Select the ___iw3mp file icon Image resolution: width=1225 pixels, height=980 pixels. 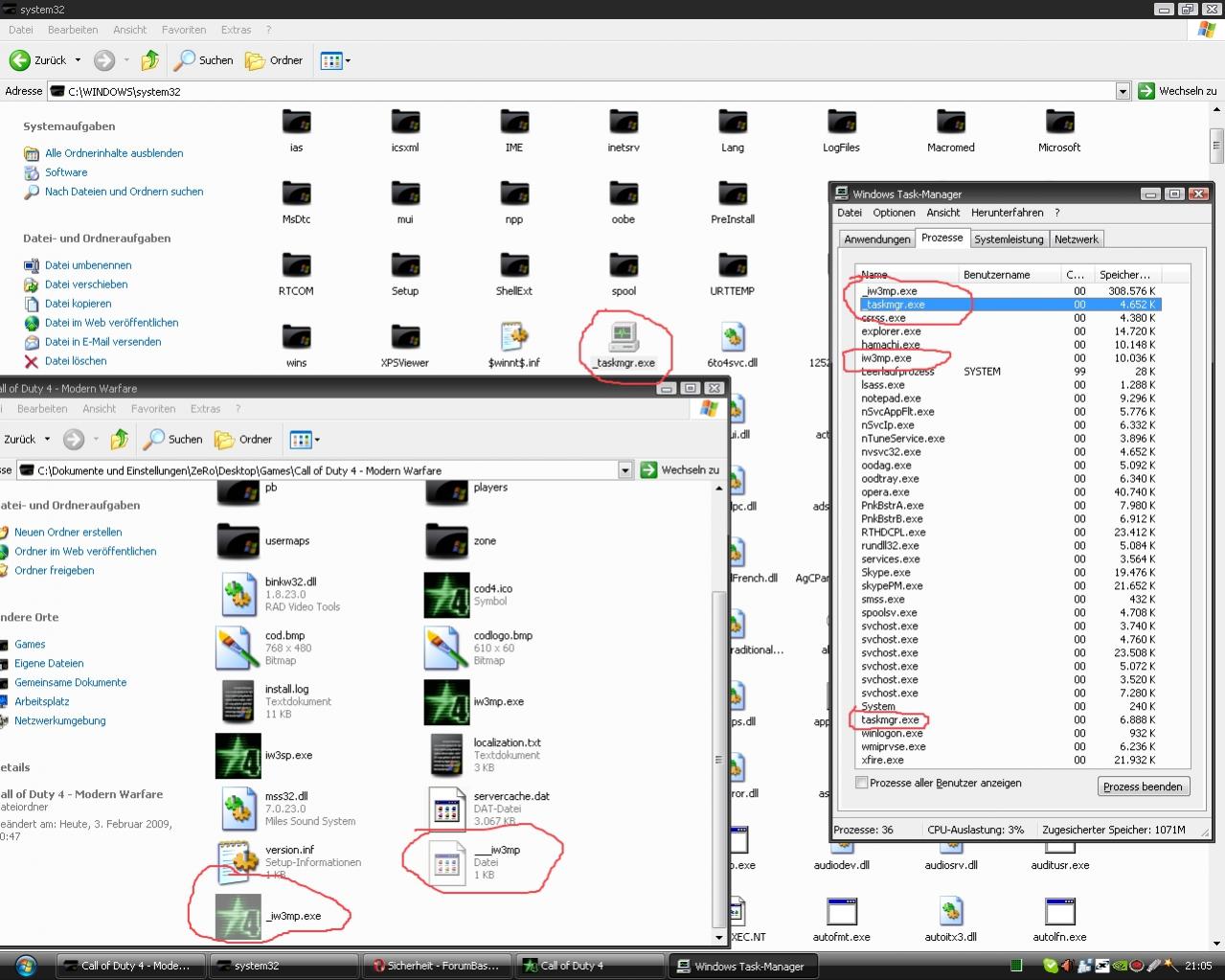tap(447, 863)
